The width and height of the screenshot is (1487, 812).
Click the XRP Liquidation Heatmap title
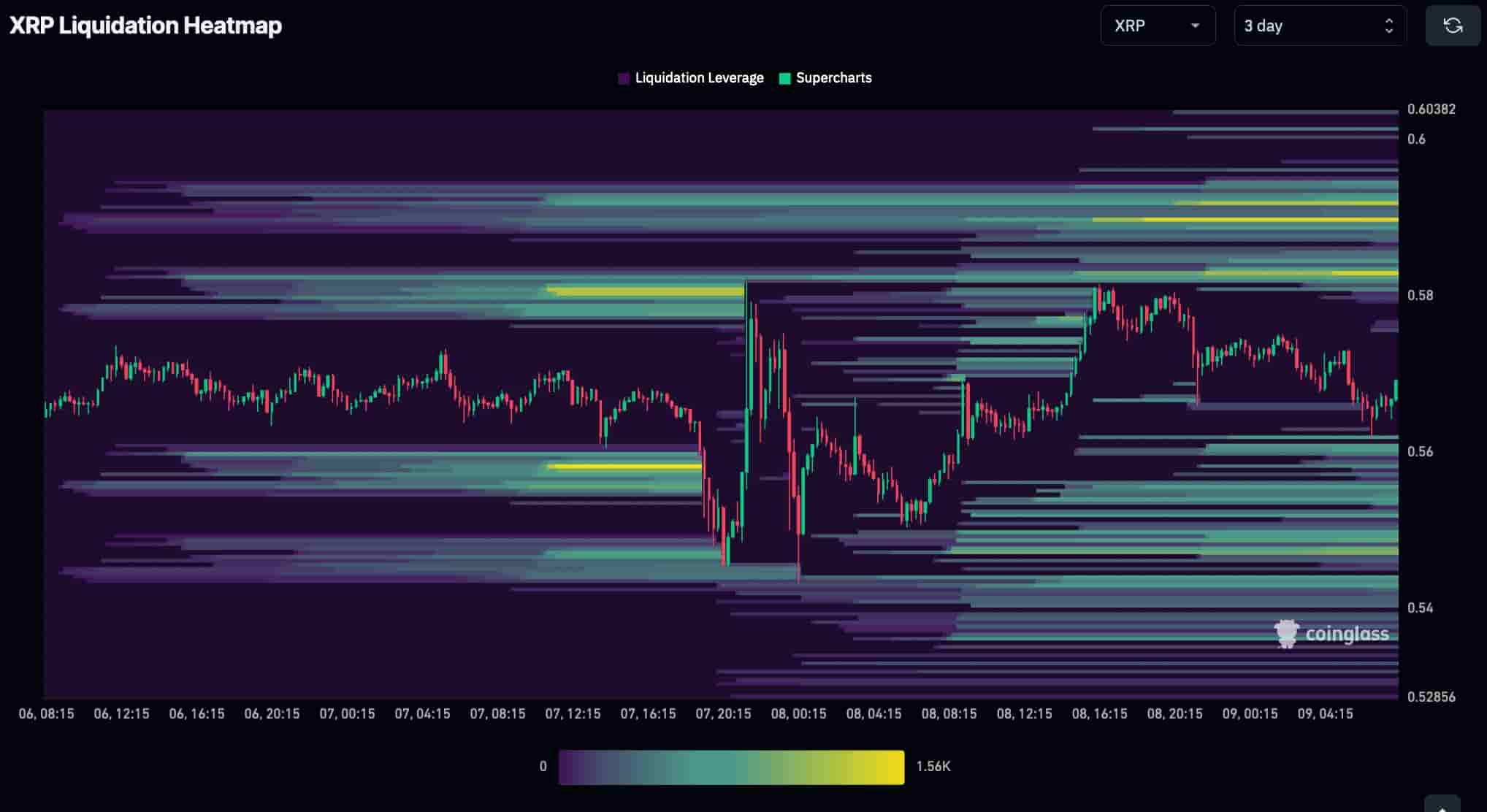145,25
